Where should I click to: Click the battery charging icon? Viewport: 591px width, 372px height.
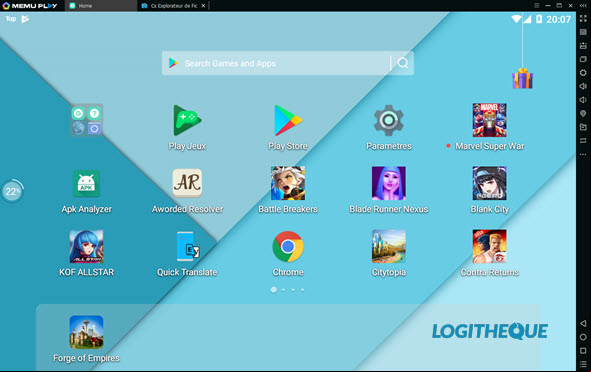coord(539,19)
